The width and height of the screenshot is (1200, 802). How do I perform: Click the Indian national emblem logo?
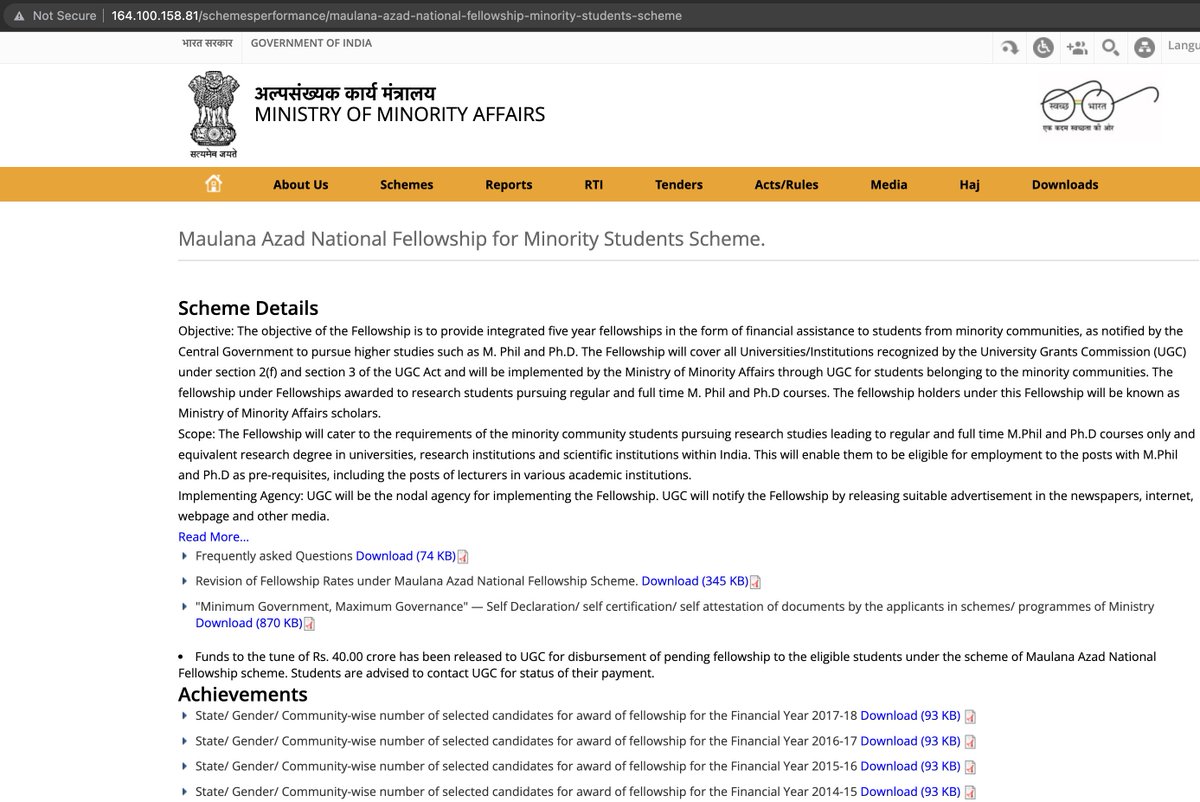[213, 114]
